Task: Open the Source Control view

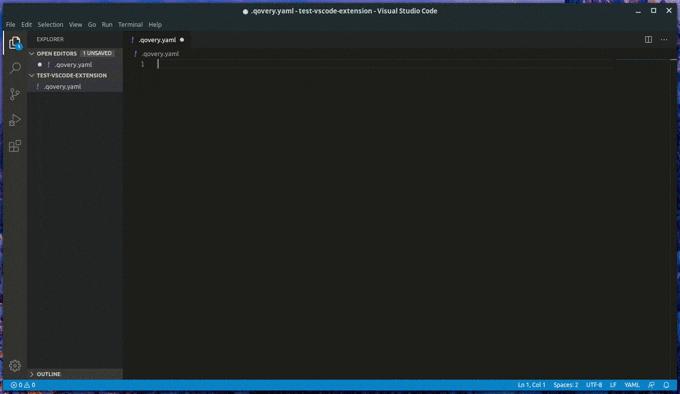Action: tap(15, 94)
